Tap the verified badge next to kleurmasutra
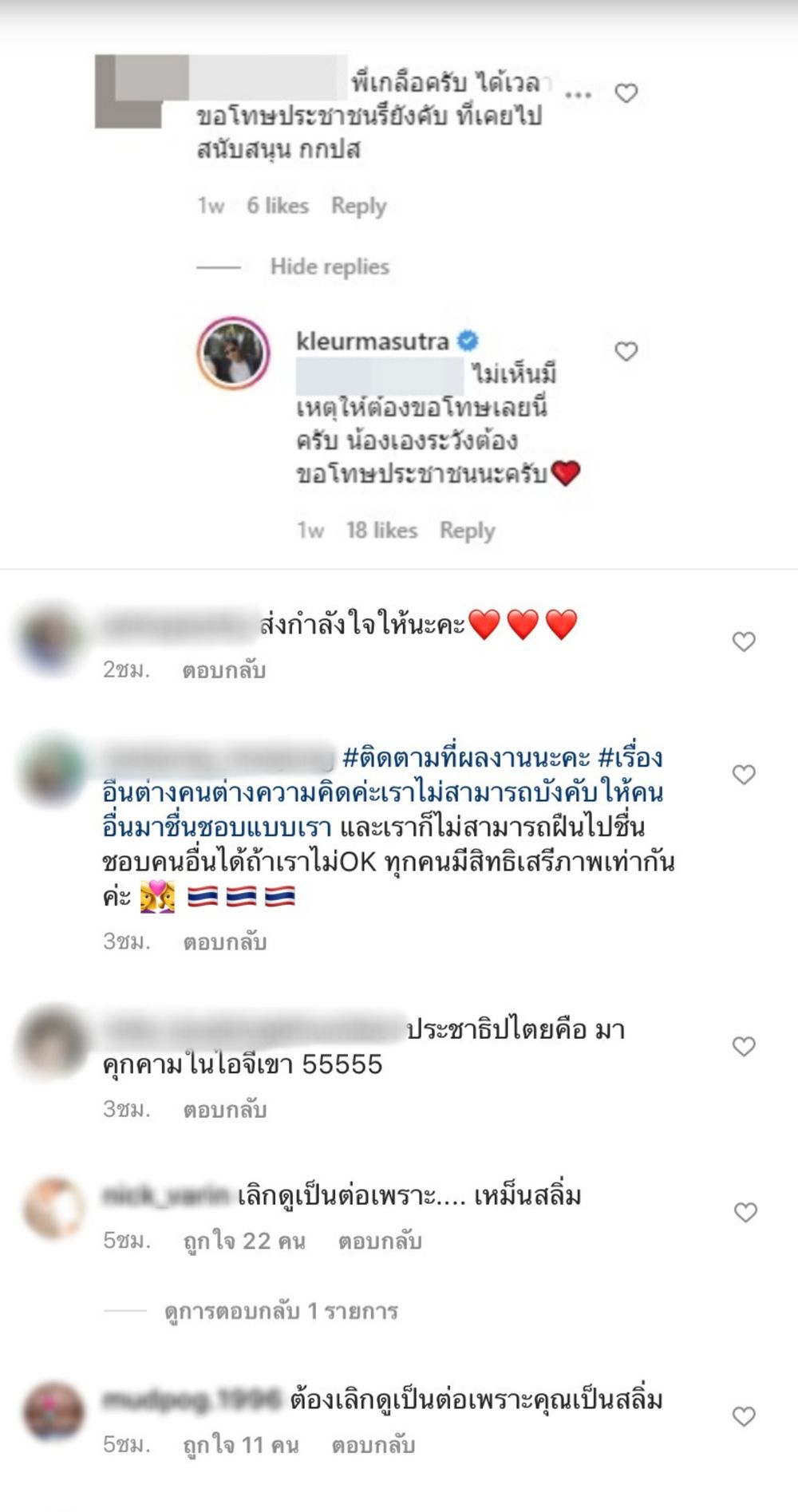This screenshot has height=1512, width=798. (x=468, y=341)
